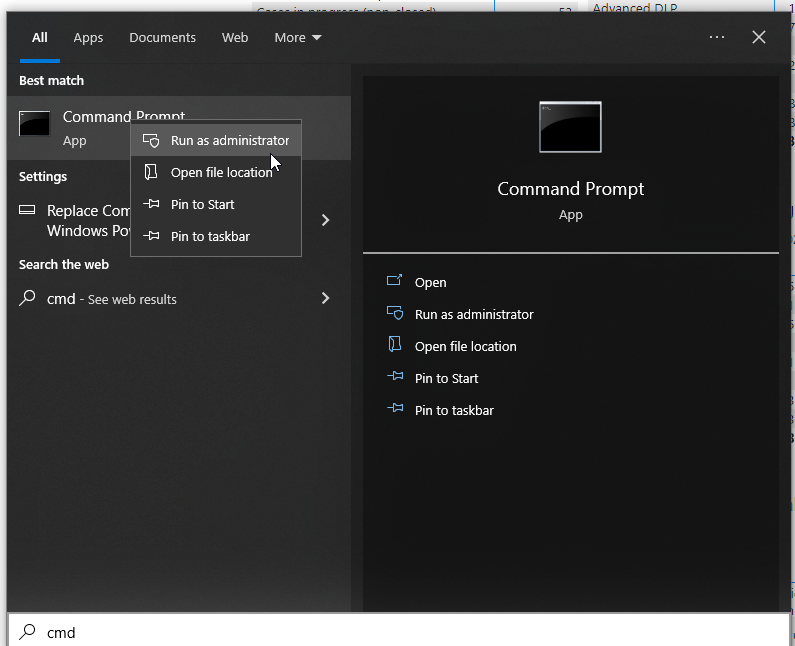Viewport: 795px width, 646px height.
Task: Close the search panel with the X button
Action: (759, 37)
